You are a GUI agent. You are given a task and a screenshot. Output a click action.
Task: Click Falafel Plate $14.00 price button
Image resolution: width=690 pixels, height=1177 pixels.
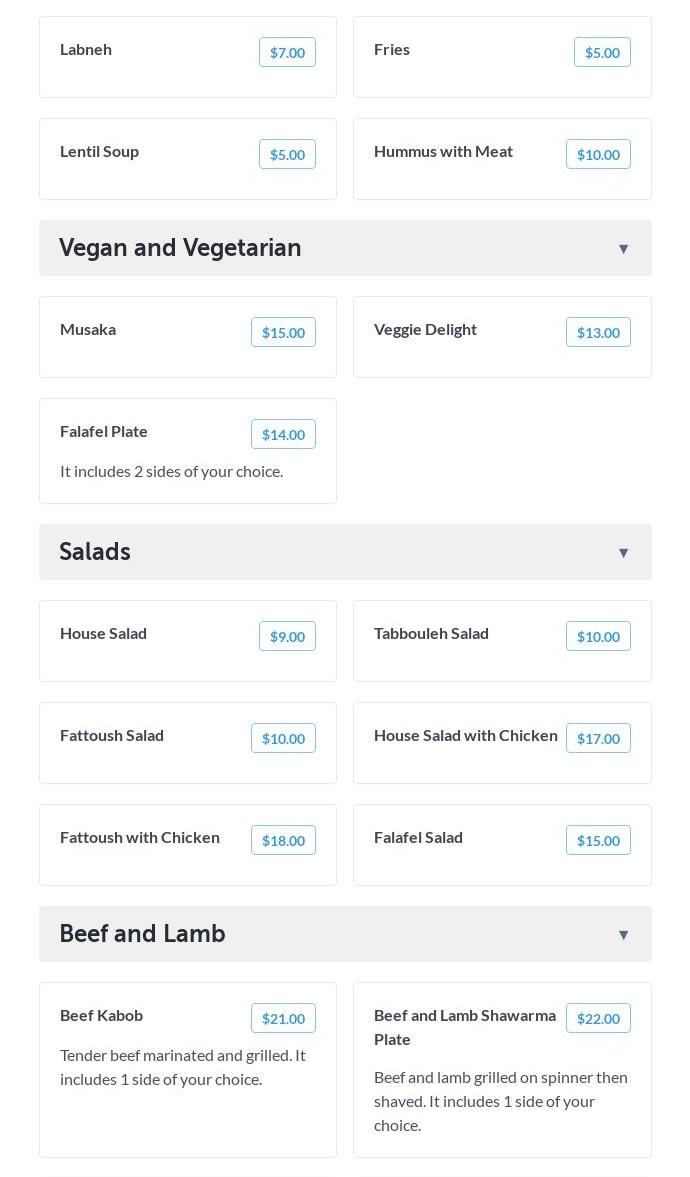tap(283, 435)
